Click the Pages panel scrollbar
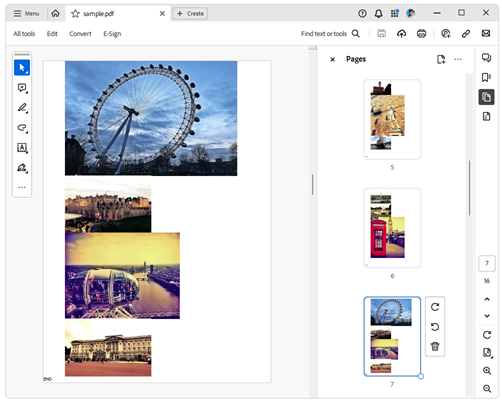Viewport: 502px width, 403px height. pos(469,188)
